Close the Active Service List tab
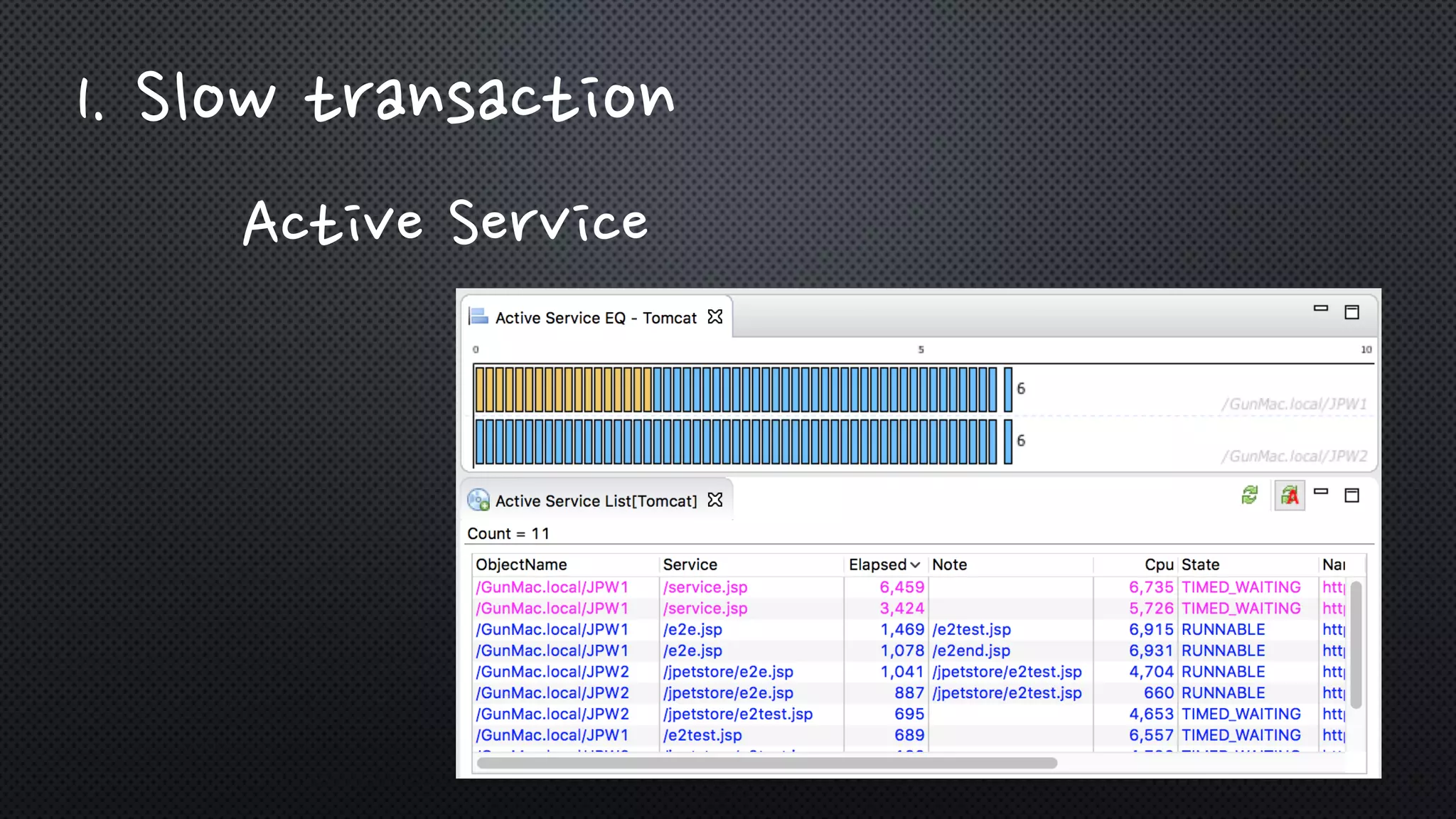Viewport: 1456px width, 819px height. click(x=715, y=500)
